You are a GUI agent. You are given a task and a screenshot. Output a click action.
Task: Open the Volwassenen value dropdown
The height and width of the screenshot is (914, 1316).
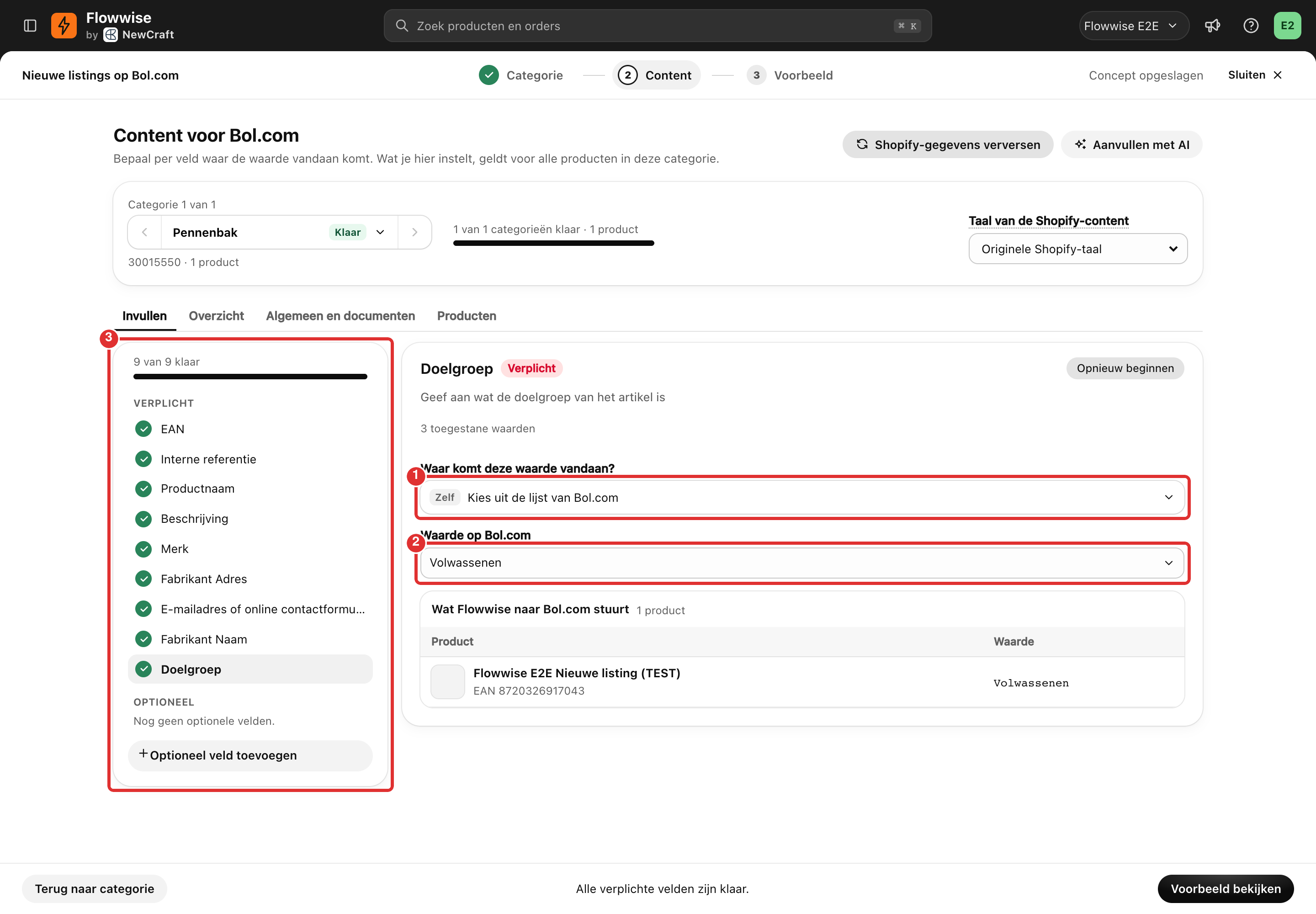click(802, 563)
